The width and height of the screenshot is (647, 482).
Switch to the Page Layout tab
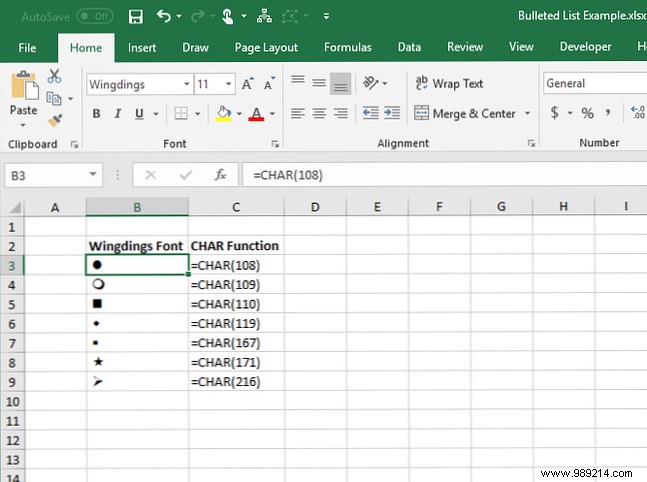[266, 48]
